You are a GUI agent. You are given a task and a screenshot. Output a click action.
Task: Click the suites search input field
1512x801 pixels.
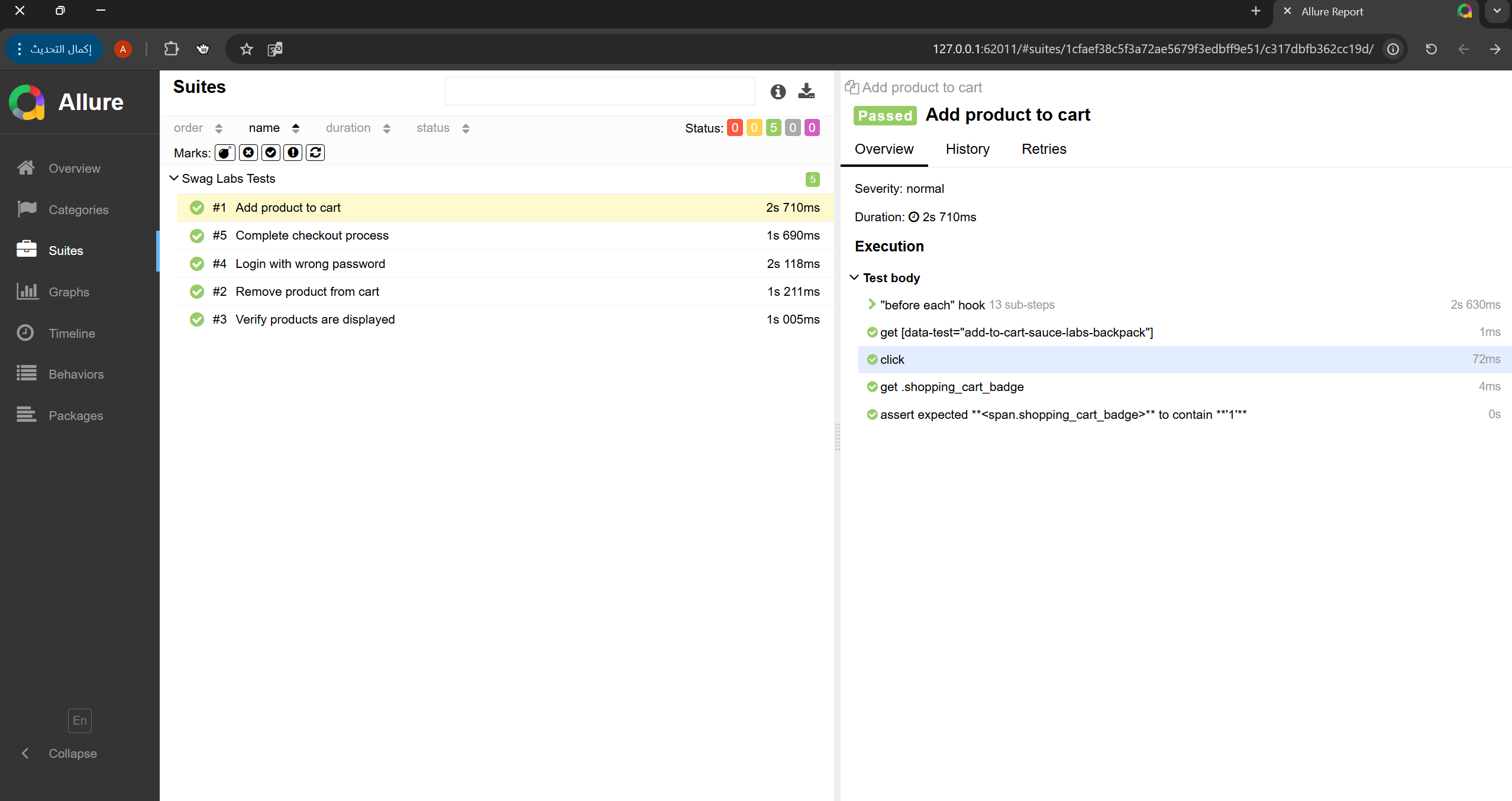pos(599,91)
